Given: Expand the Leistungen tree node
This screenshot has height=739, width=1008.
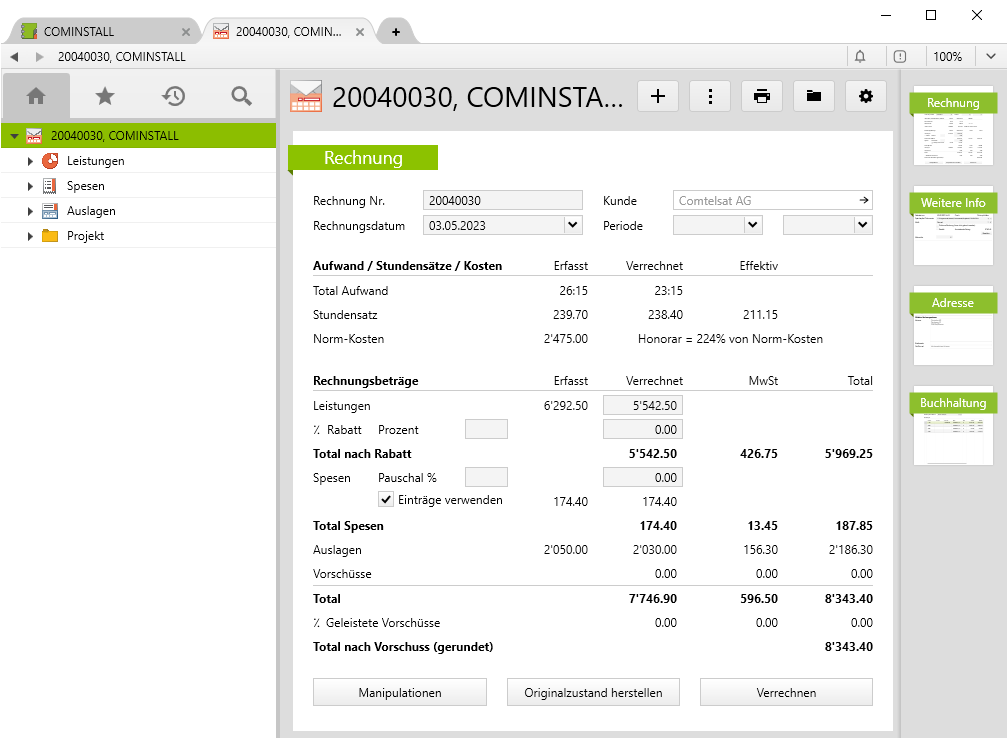Looking at the screenshot, I should tap(30, 161).
